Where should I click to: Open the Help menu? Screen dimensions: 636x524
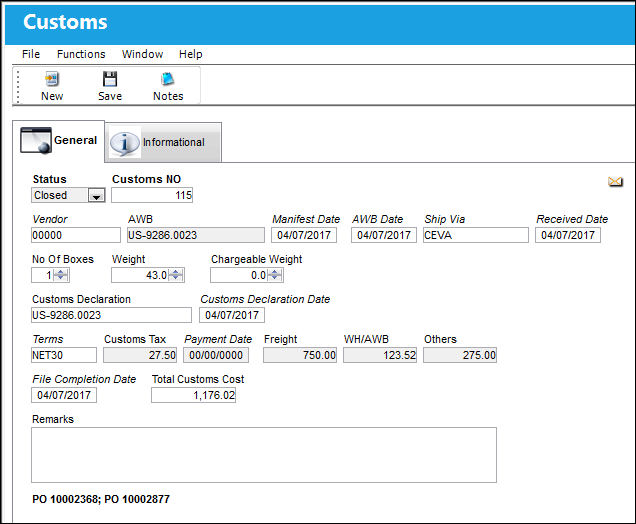coord(191,54)
